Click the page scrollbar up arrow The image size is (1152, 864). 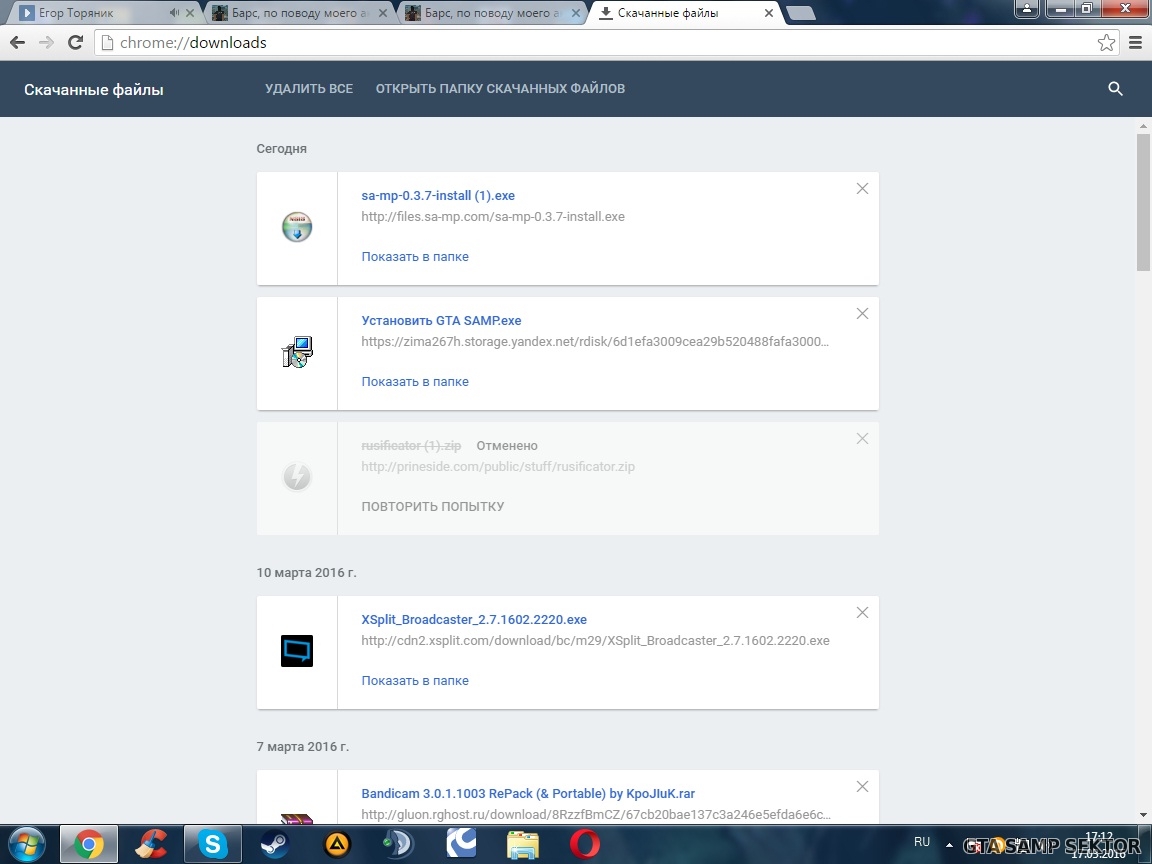(x=1142, y=126)
